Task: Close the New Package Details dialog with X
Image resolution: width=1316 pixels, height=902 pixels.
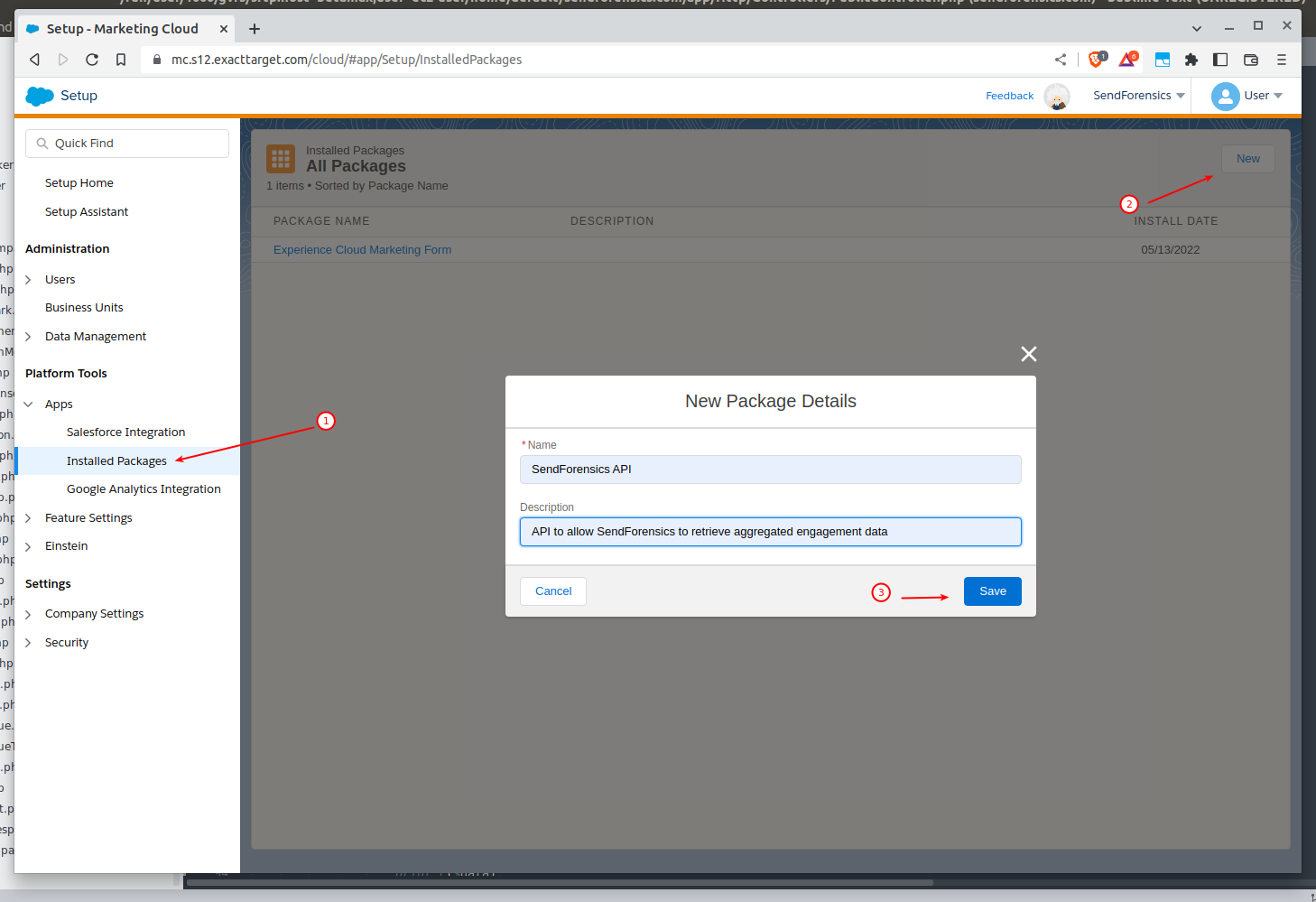Action: (x=1028, y=354)
